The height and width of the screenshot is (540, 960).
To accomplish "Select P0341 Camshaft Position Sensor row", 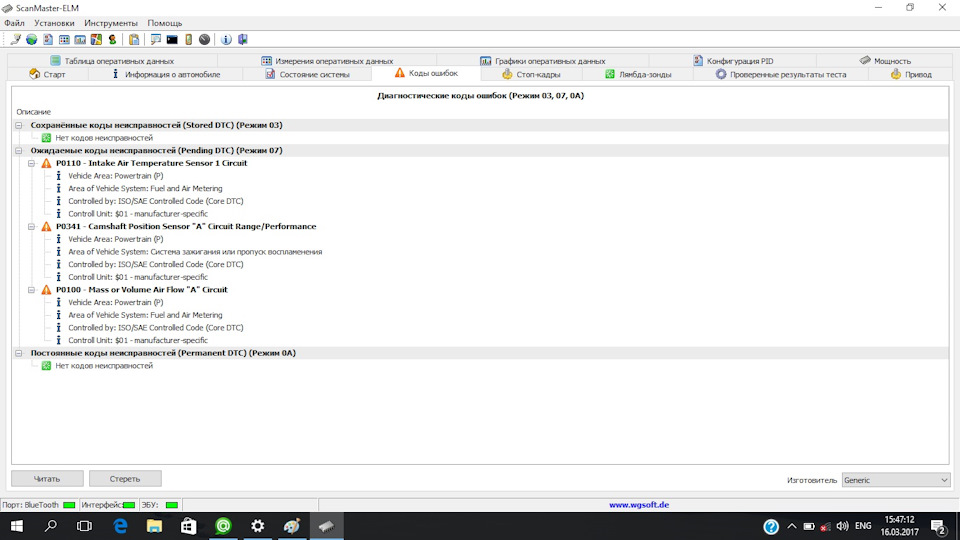I will 186,227.
